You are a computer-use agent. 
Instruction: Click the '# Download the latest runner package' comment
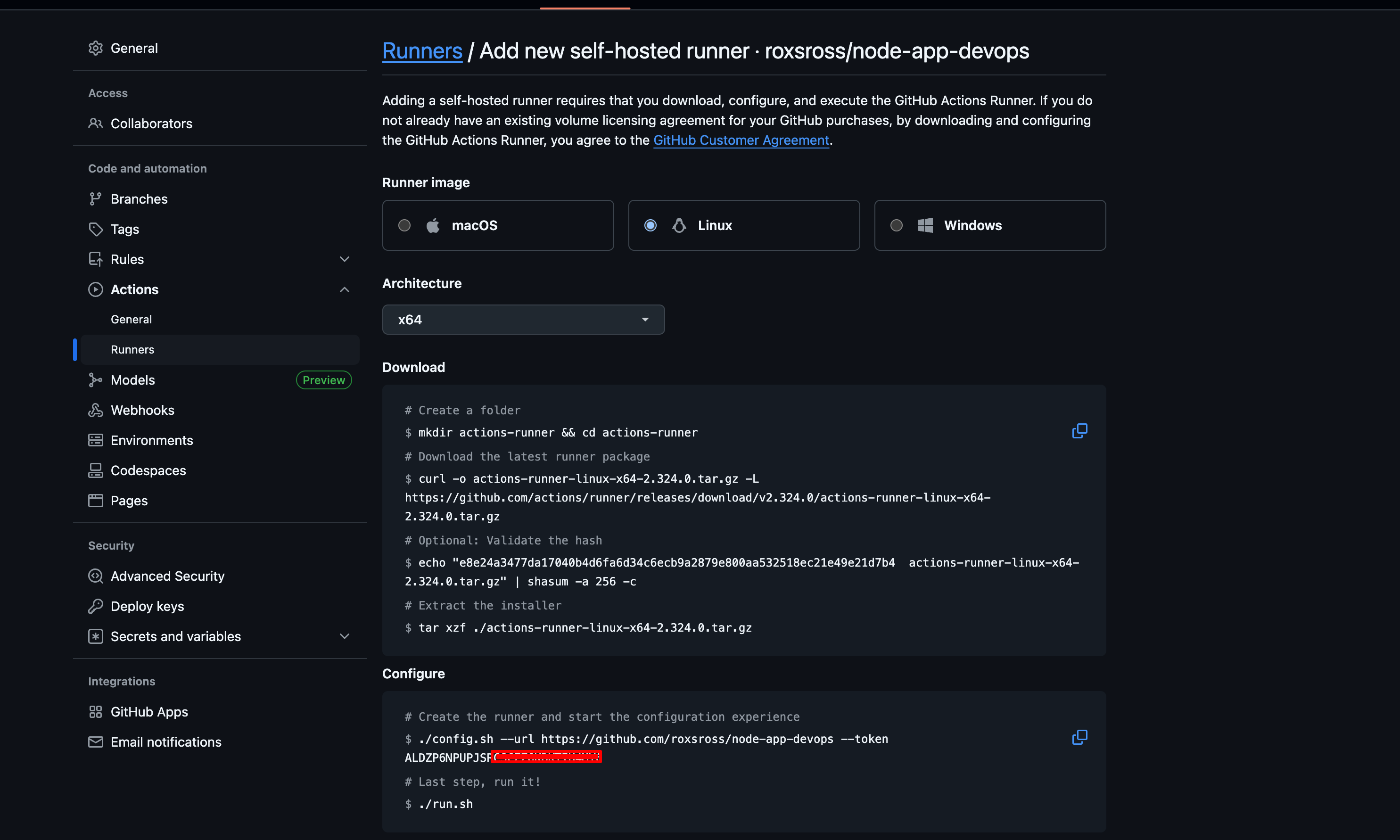point(527,456)
